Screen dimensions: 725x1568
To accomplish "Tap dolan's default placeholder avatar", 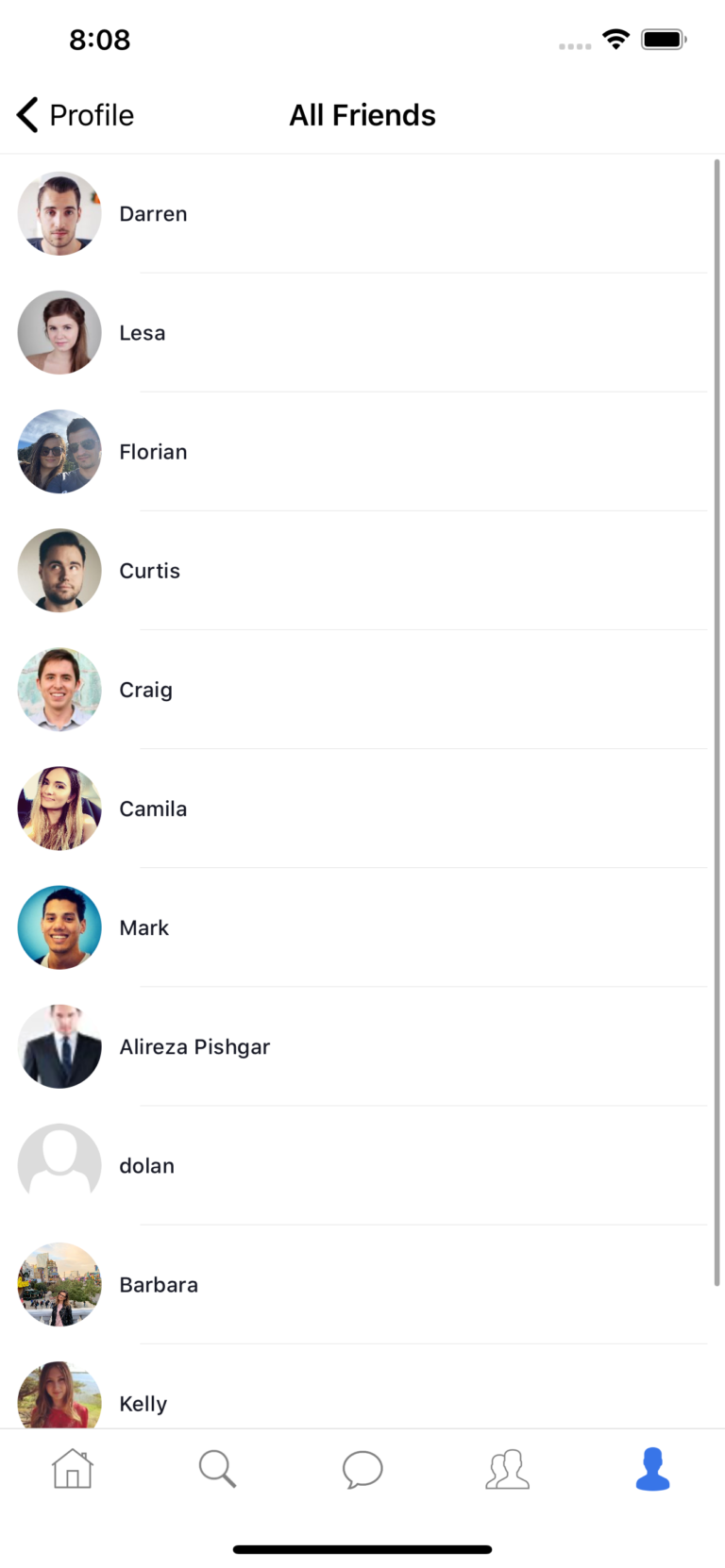I will click(59, 1165).
